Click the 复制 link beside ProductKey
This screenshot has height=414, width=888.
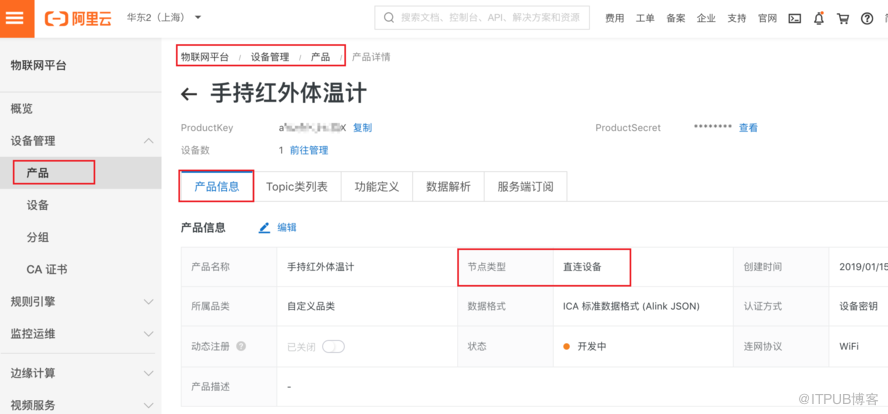coord(362,128)
